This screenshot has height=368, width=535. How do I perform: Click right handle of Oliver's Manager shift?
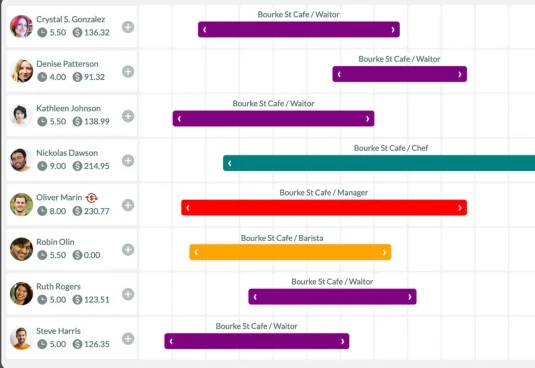pyautogui.click(x=460, y=208)
